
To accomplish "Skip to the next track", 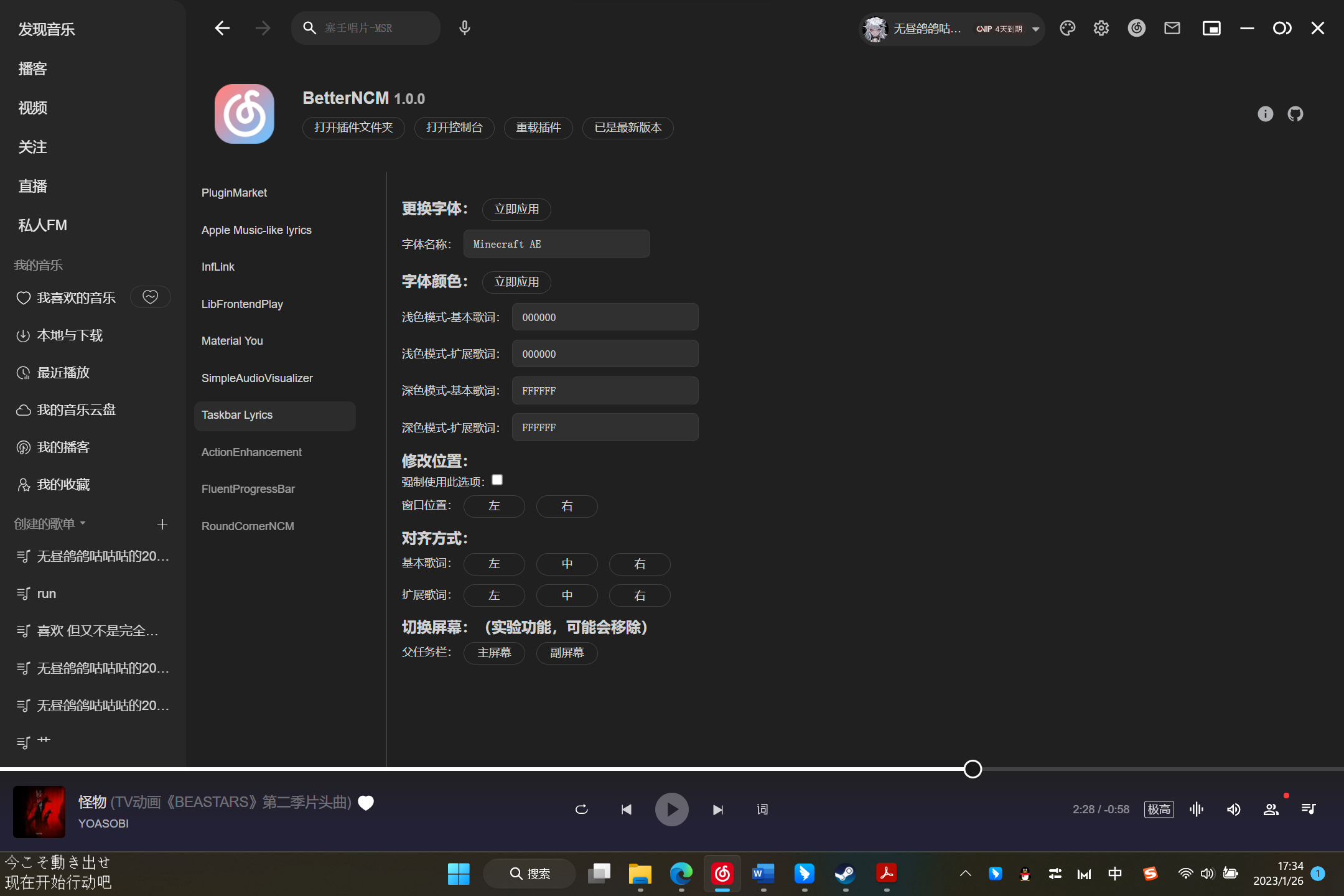I will [x=717, y=810].
